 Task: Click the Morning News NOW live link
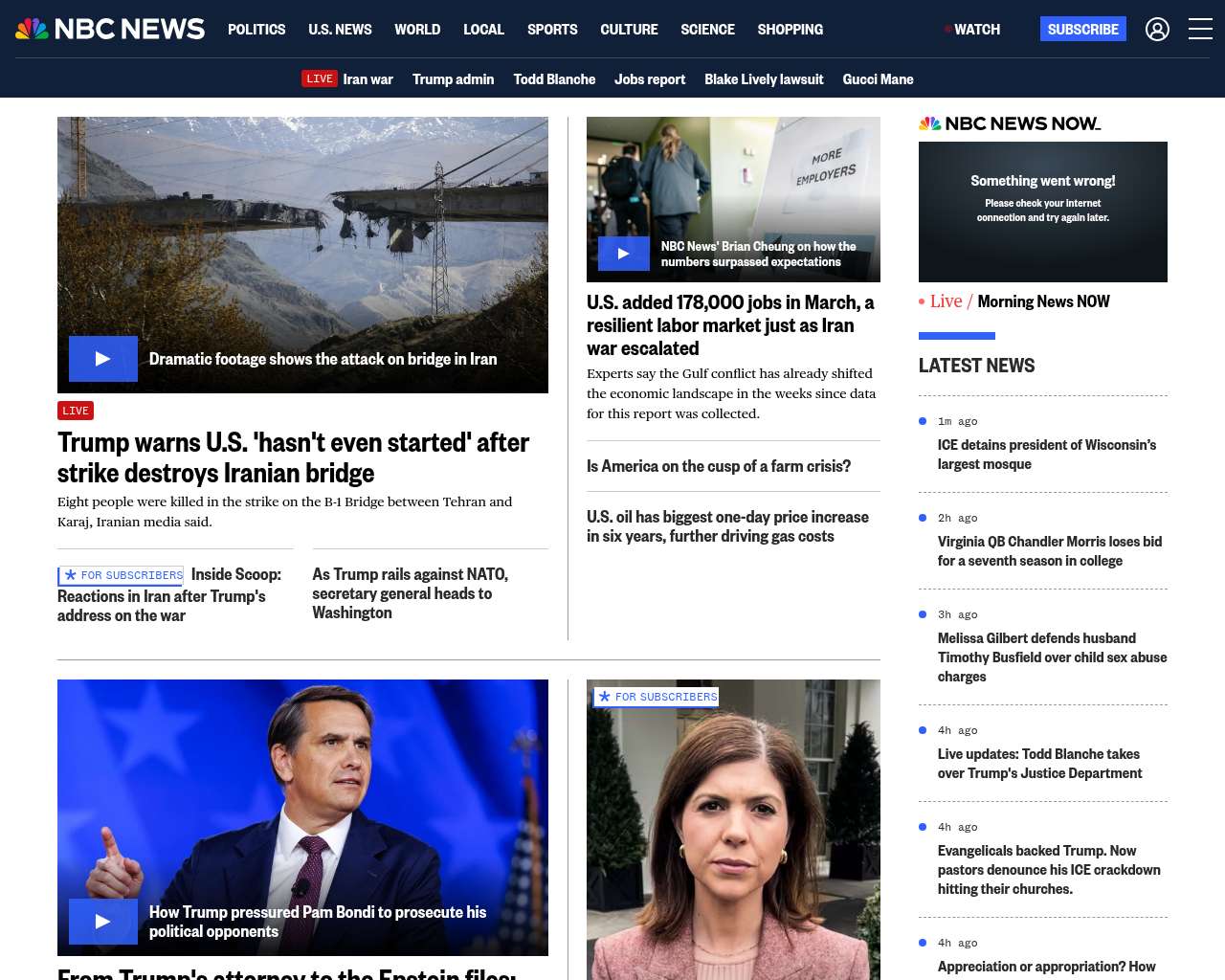point(1042,301)
